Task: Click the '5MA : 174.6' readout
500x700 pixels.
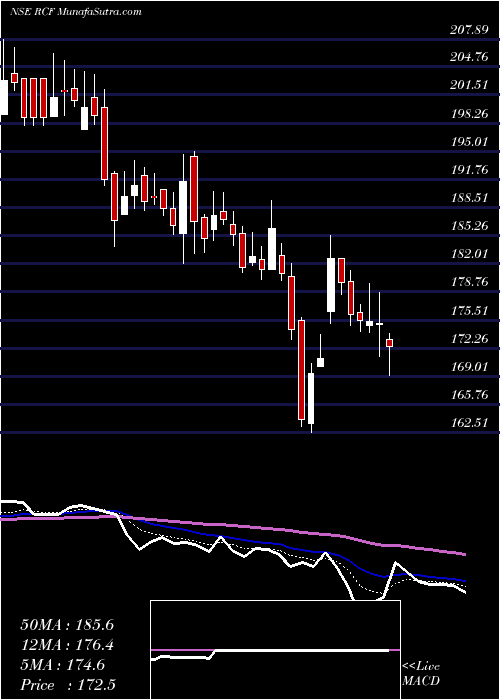Action: pyautogui.click(x=62, y=665)
